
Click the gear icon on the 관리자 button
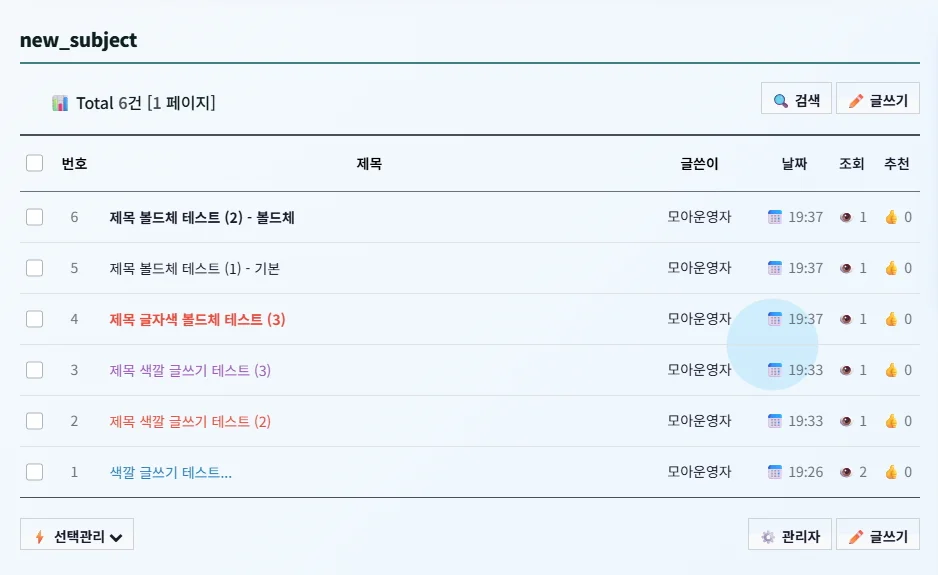pos(768,537)
